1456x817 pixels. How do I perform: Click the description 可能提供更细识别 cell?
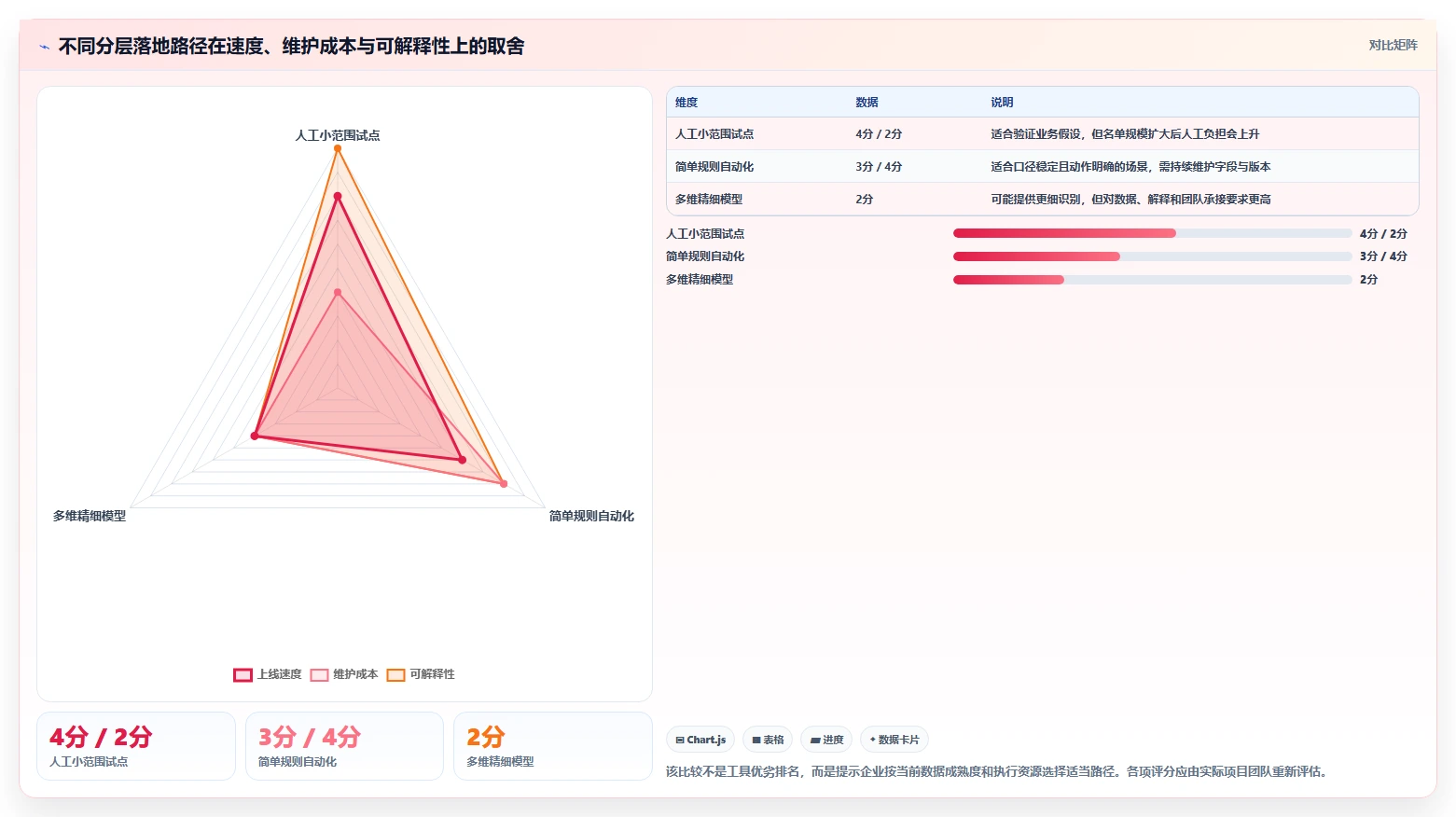click(1130, 200)
